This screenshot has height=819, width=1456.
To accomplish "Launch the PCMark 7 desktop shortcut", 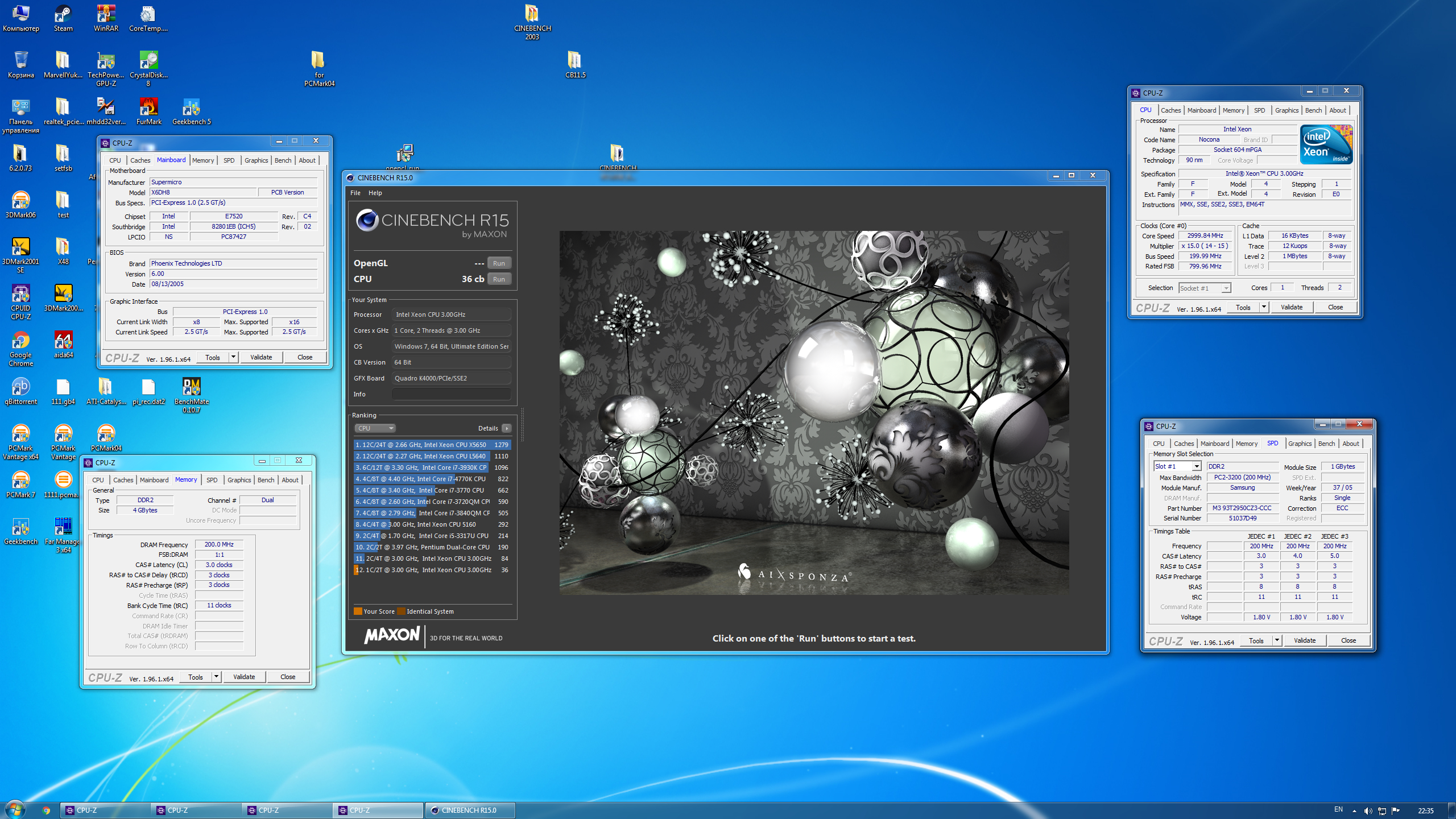I will point(20,484).
